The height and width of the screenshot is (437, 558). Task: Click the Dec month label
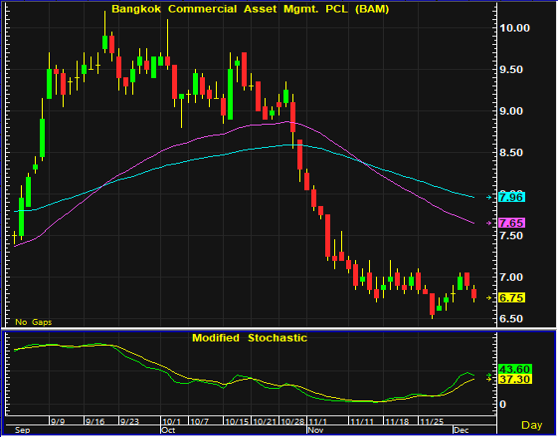[x=461, y=430]
